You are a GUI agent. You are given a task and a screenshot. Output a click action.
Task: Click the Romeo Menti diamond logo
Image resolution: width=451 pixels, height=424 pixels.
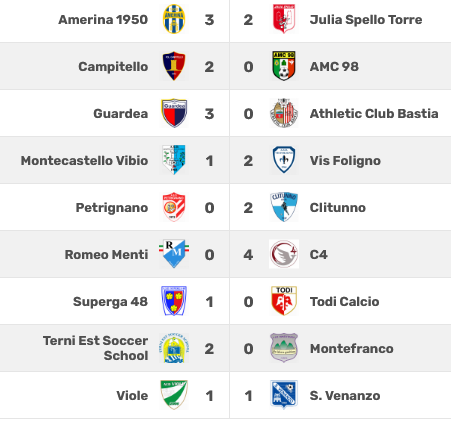[174, 254]
